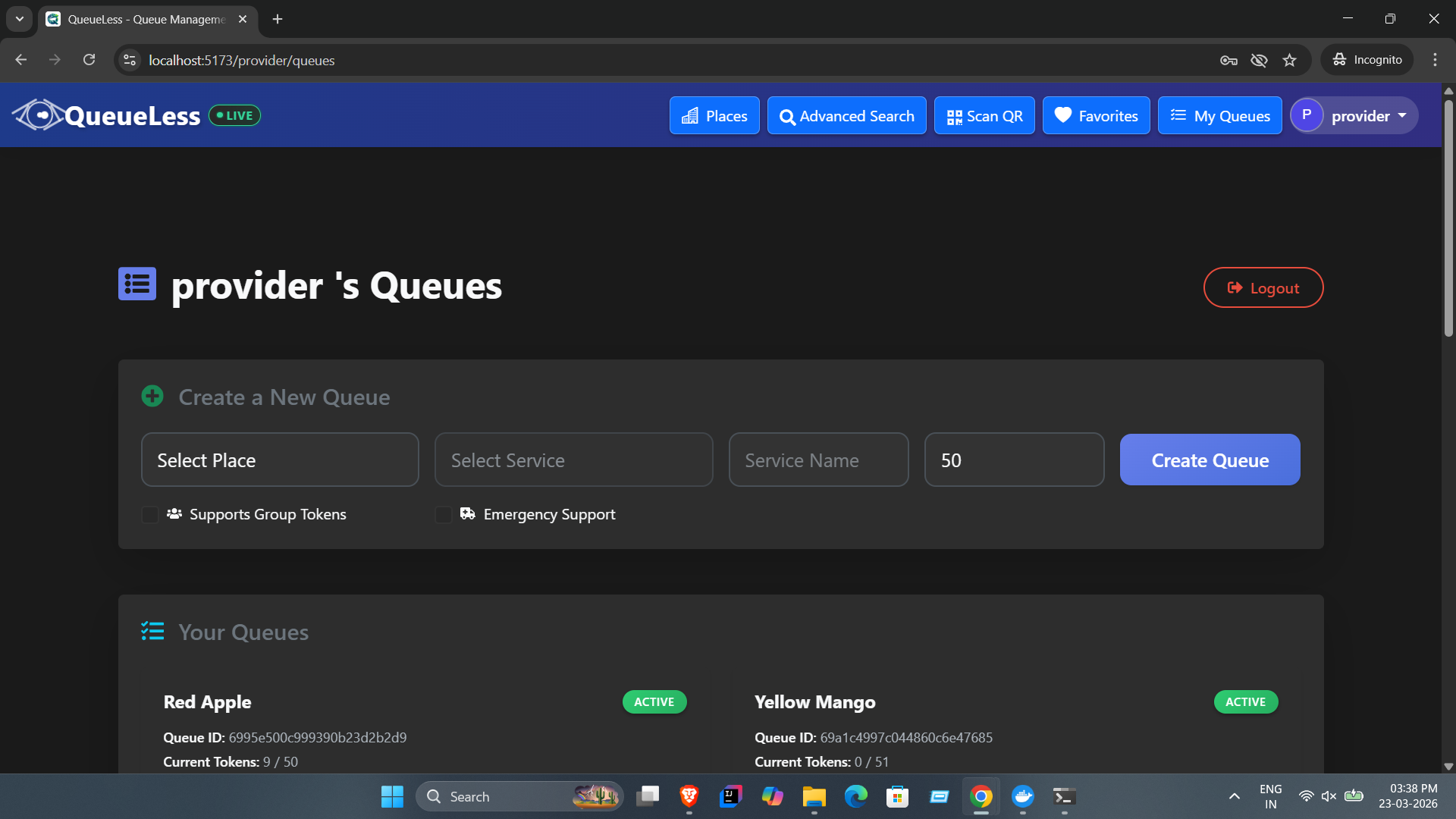Close the QueueLess tab
The width and height of the screenshot is (1456, 819).
pyautogui.click(x=243, y=19)
